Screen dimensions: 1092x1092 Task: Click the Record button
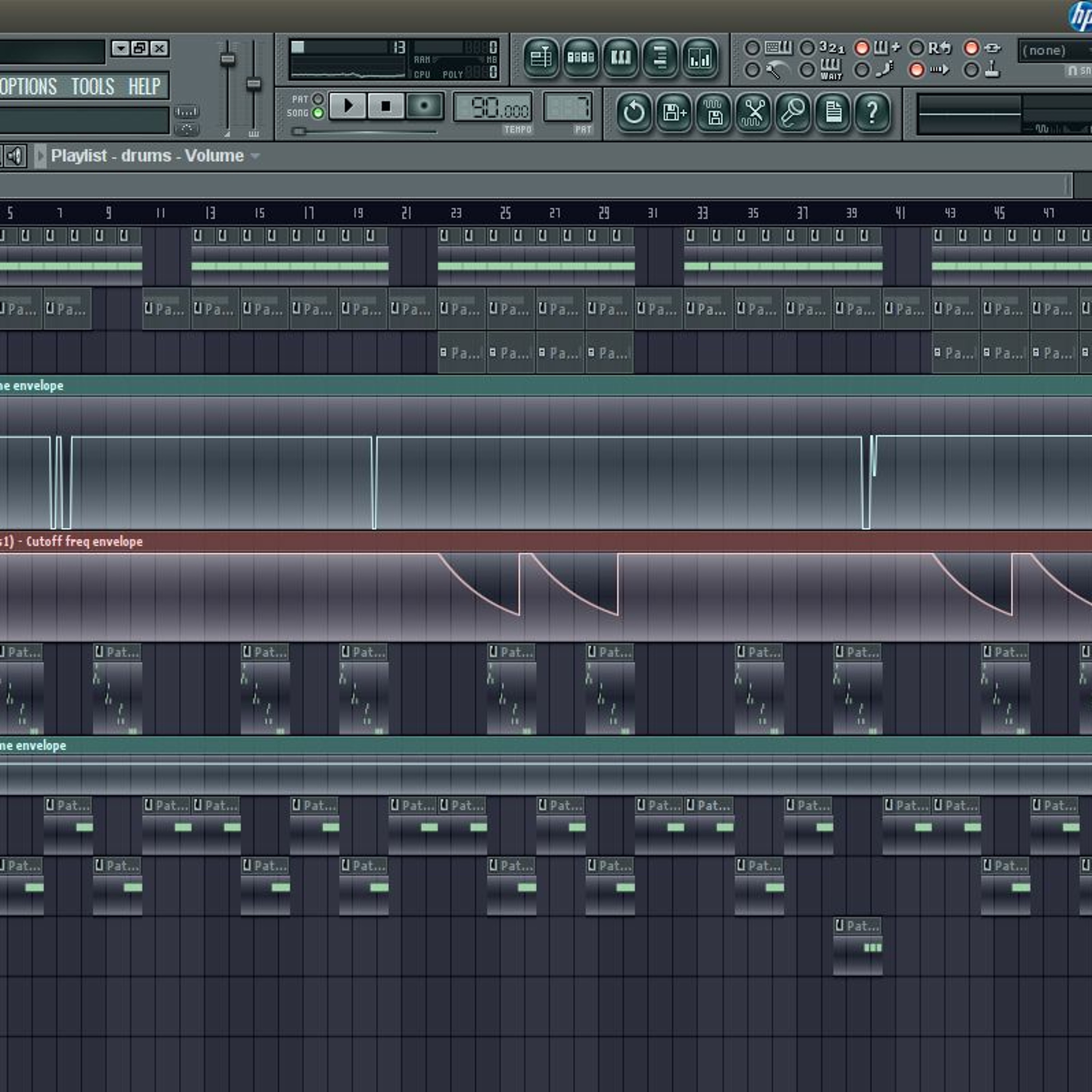(x=424, y=106)
